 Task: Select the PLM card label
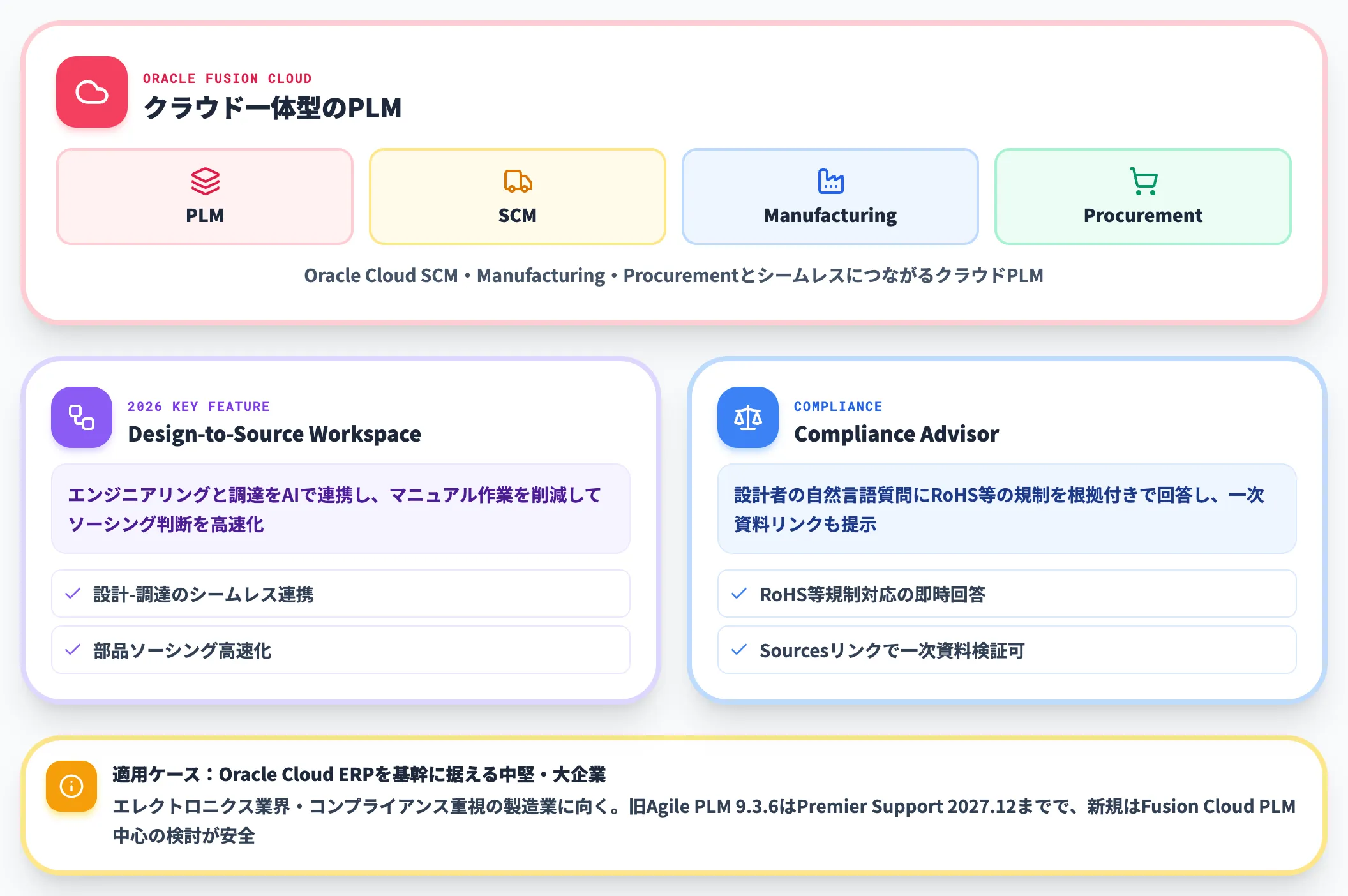coord(205,216)
